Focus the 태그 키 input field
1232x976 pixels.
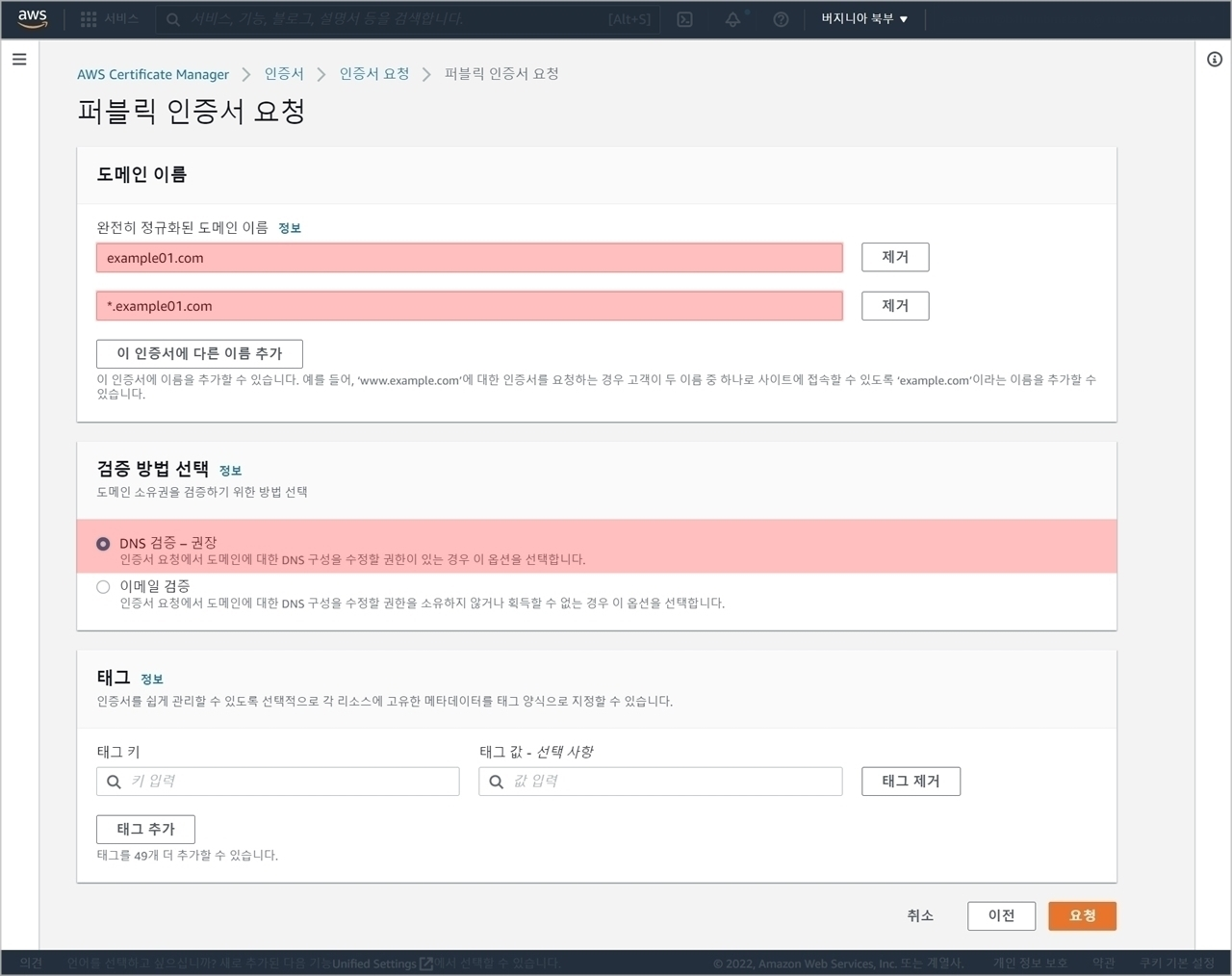(x=278, y=782)
